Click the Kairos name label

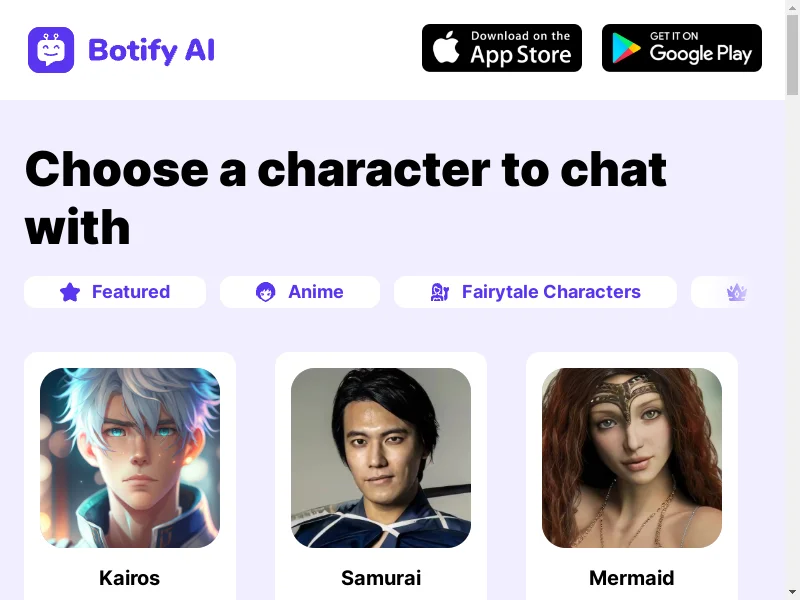pyautogui.click(x=130, y=578)
